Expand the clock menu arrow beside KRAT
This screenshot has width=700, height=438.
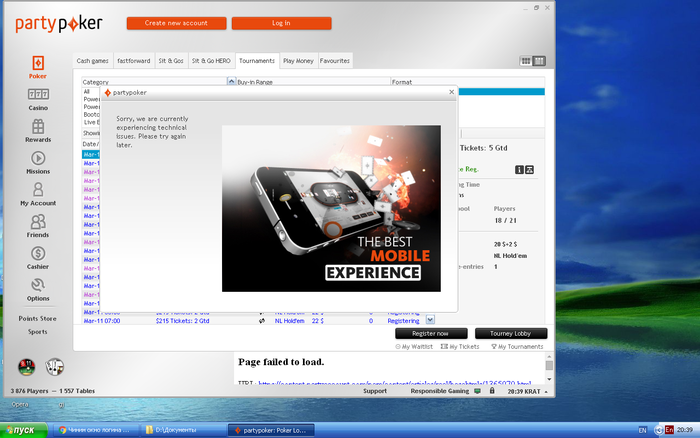pos(546,392)
